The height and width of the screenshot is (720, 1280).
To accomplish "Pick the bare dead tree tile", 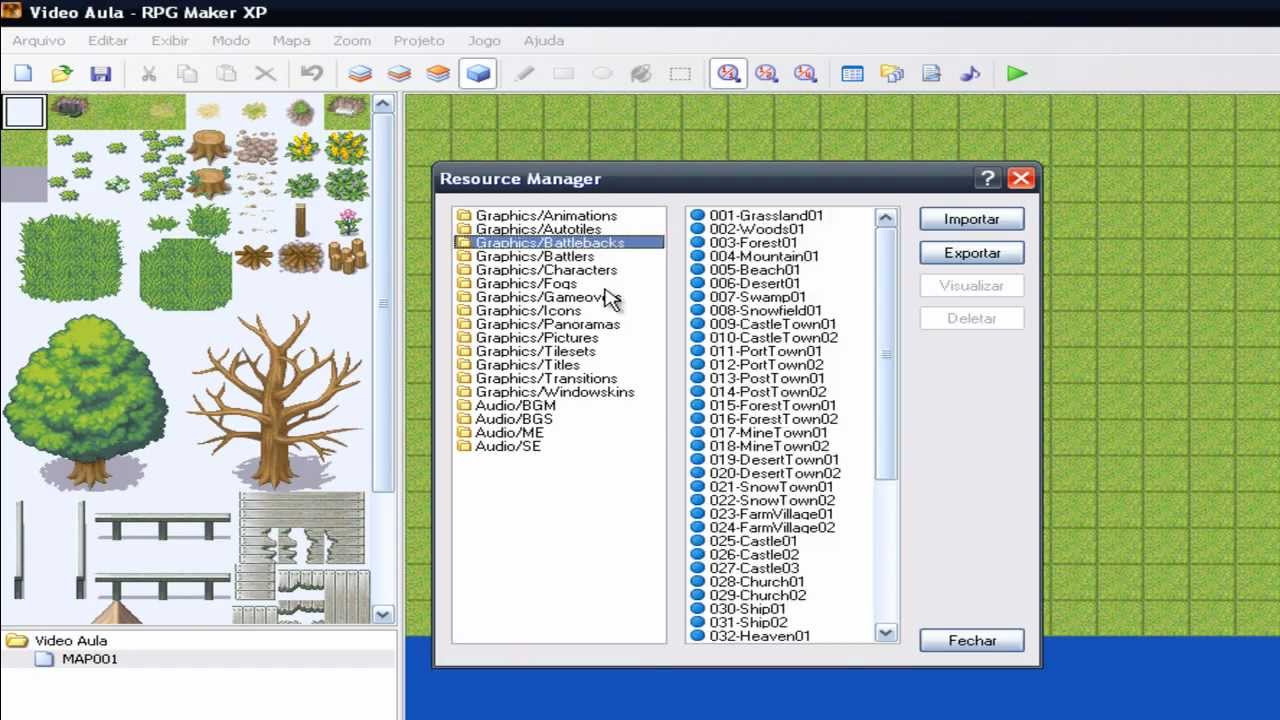I will coord(275,400).
